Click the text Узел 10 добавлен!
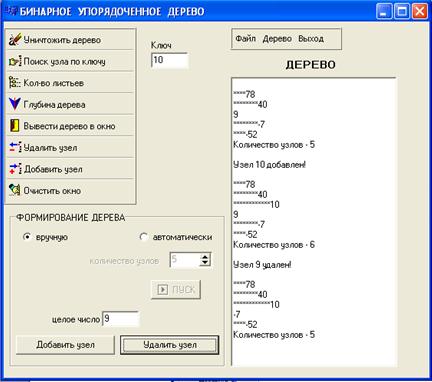This screenshot has height=382, width=432. point(269,165)
